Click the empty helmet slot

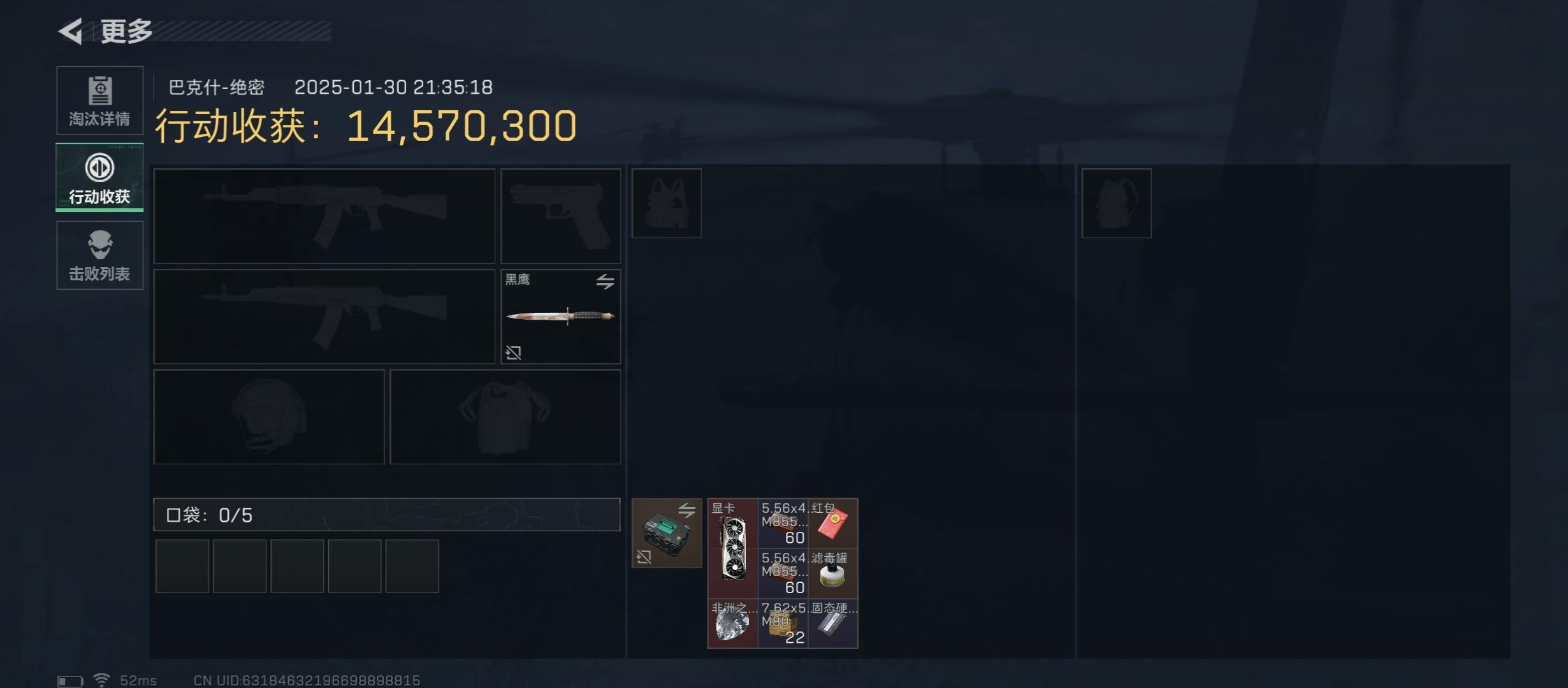coord(269,417)
